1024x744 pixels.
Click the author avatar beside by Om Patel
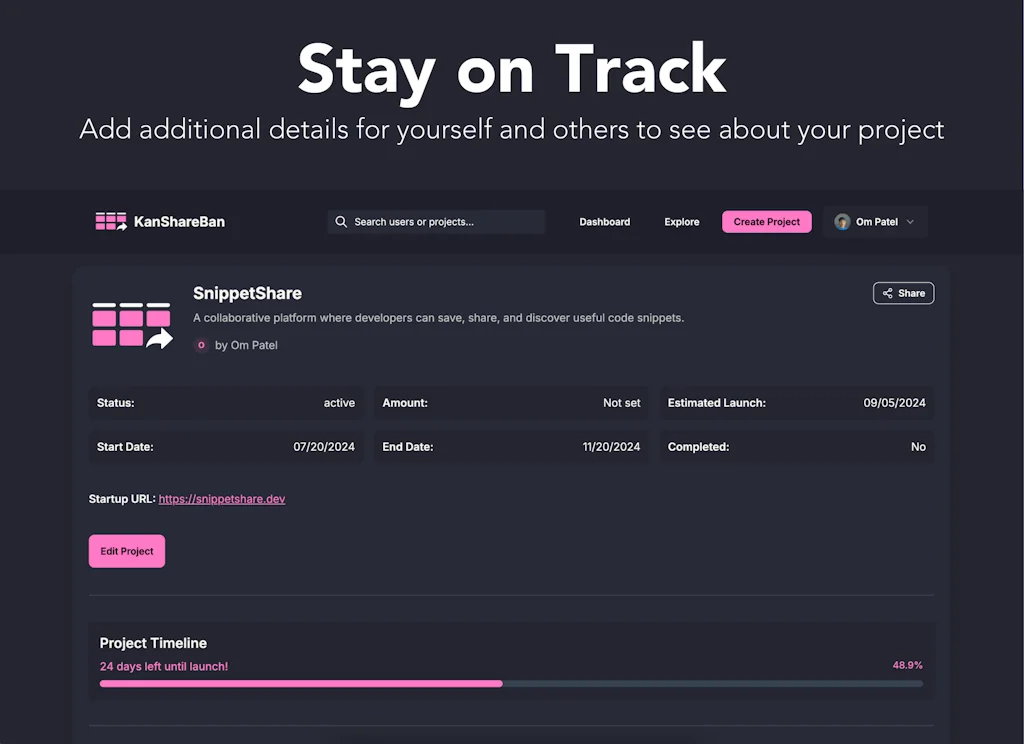[x=201, y=345]
